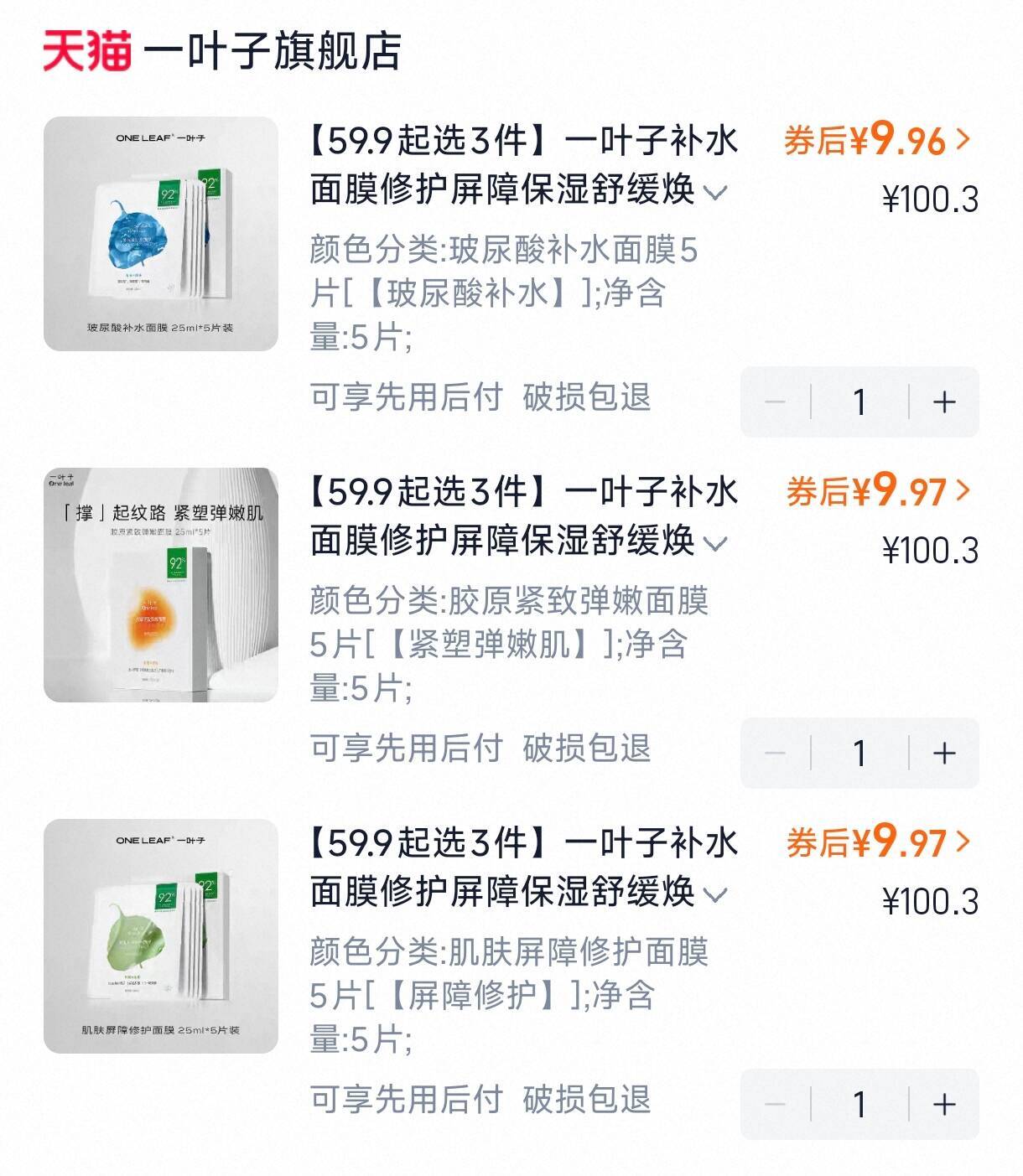Increase quantity of 胶原紧致弹嫩面膜

pyautogui.click(x=944, y=754)
